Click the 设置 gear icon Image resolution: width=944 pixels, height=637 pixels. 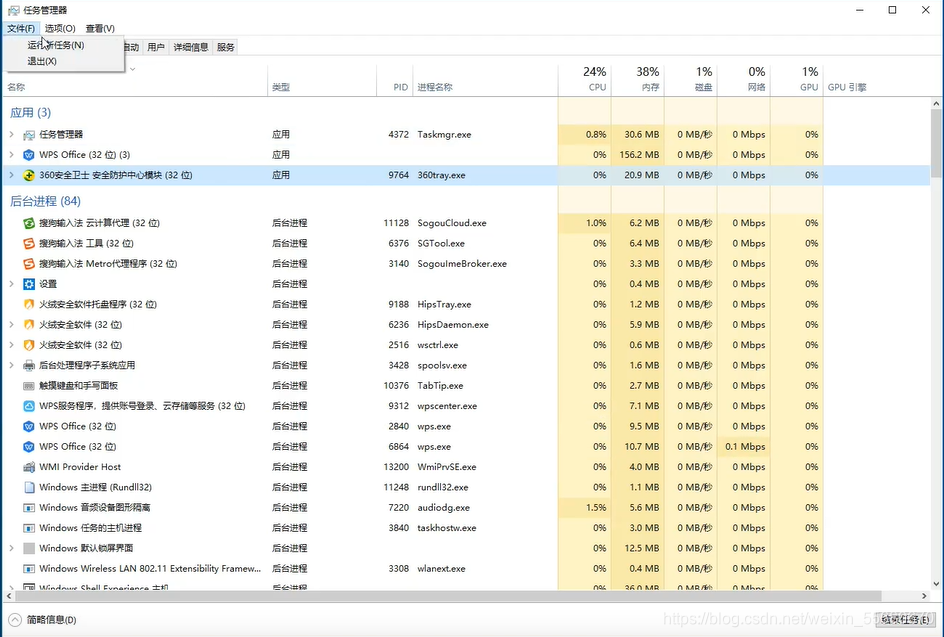click(x=29, y=284)
